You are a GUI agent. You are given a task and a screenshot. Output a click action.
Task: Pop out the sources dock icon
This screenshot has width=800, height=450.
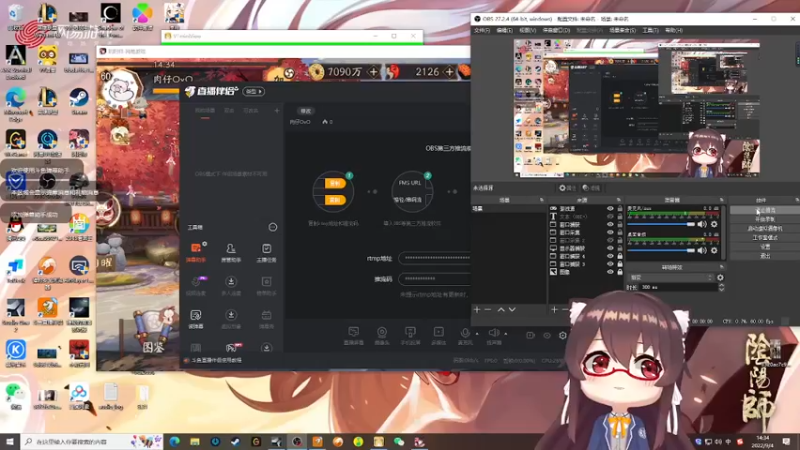pos(618,200)
